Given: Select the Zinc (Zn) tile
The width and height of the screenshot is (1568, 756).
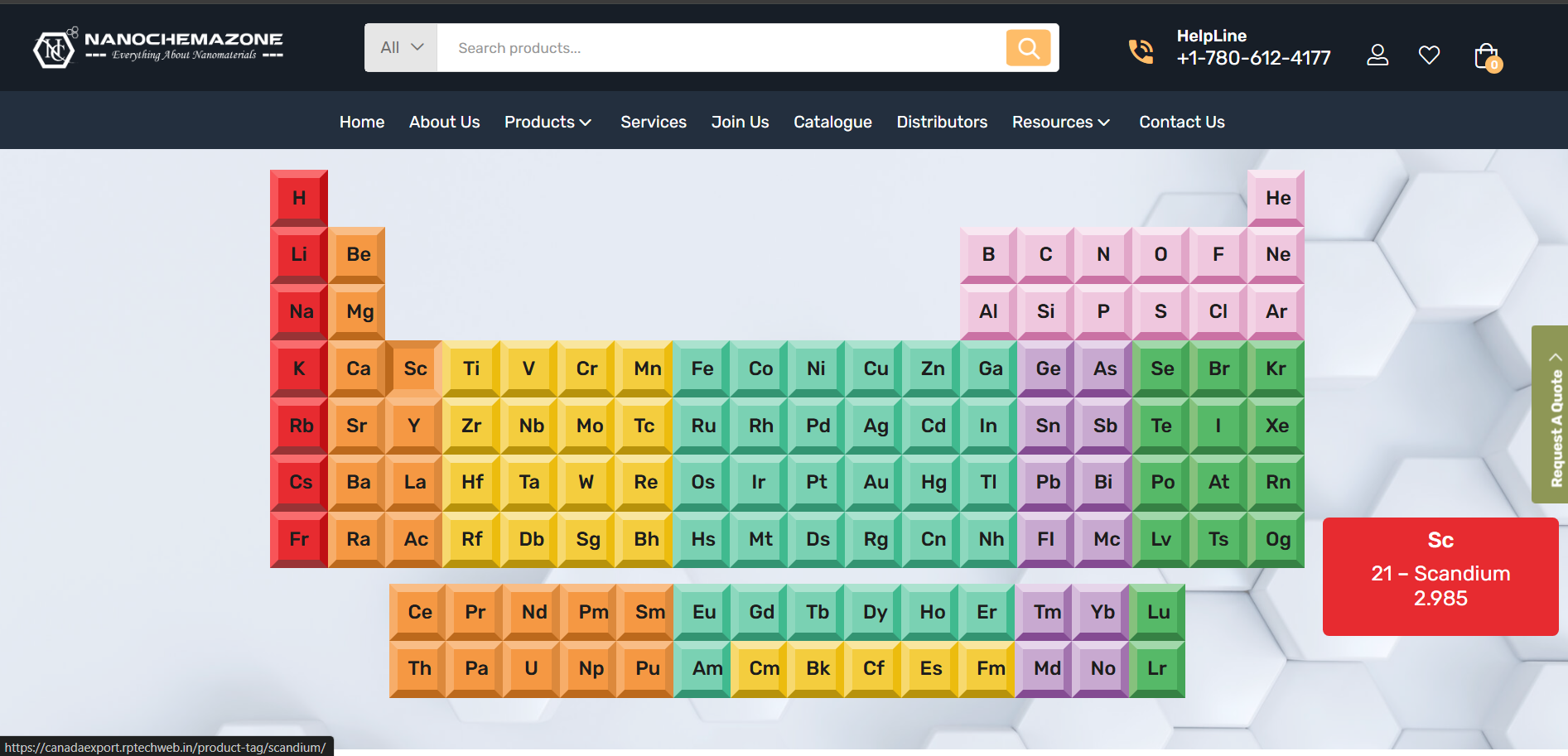Looking at the screenshot, I should pos(932,369).
